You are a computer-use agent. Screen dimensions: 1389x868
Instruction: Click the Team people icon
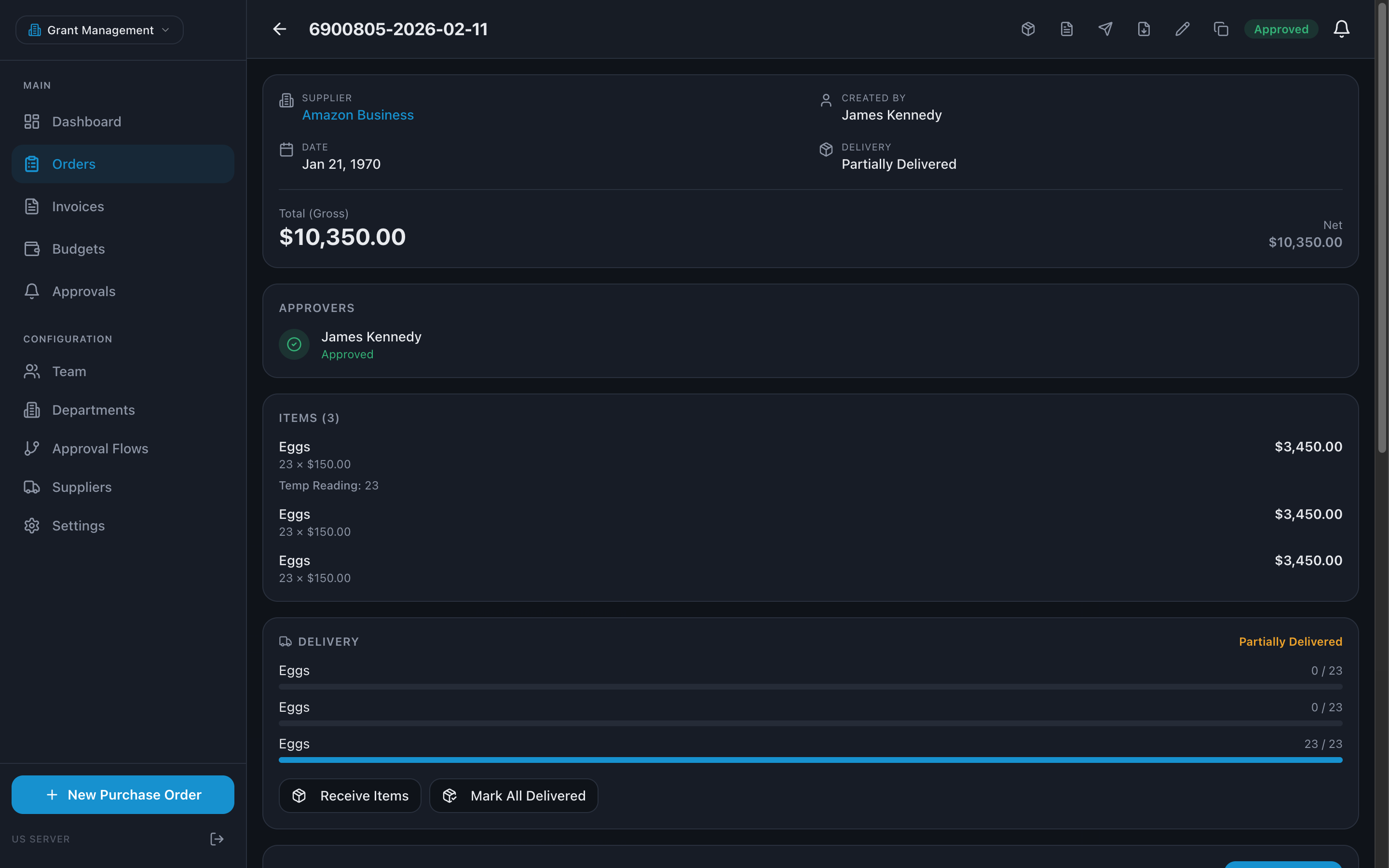31,371
